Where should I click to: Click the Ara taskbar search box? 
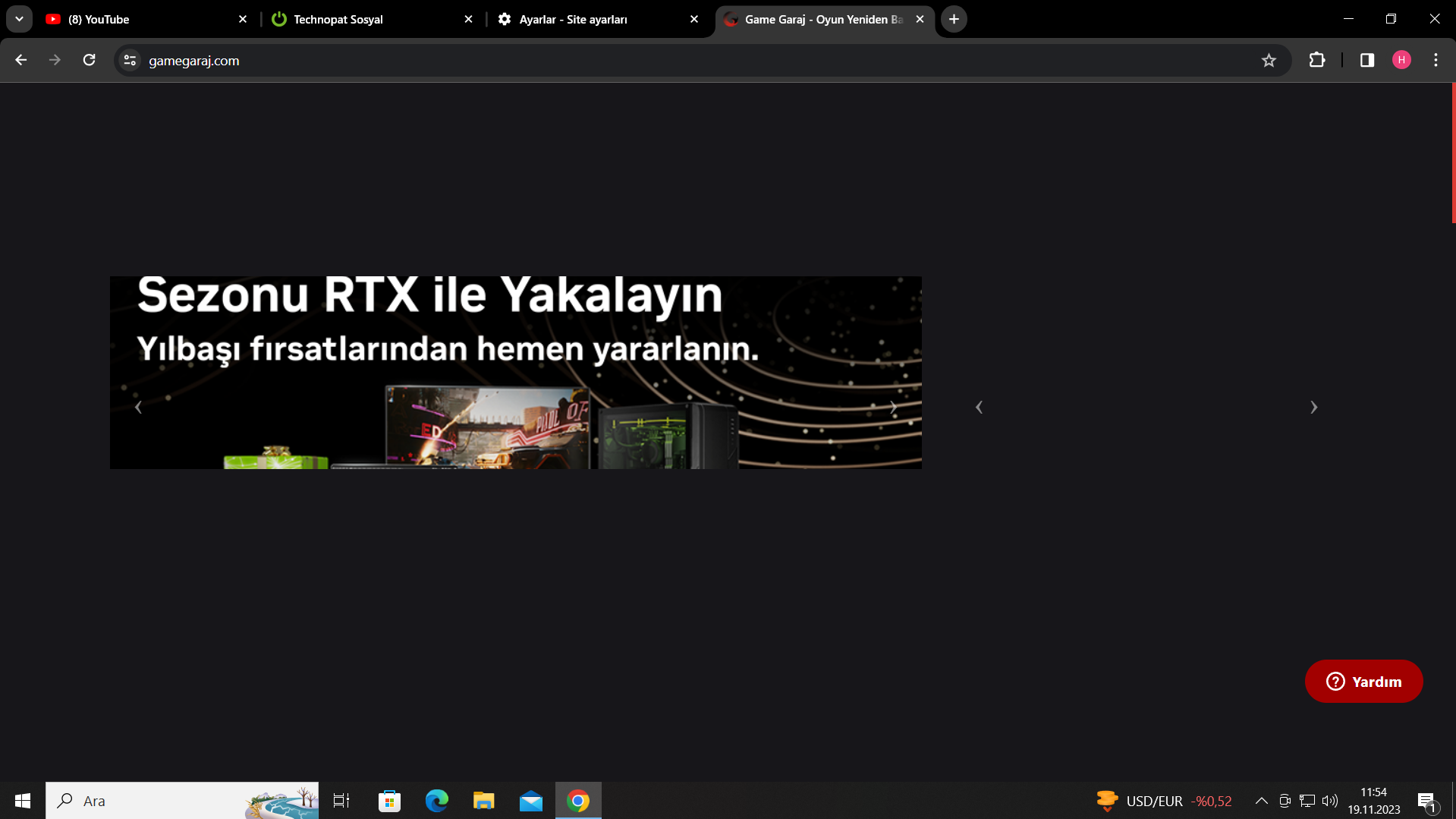point(182,801)
